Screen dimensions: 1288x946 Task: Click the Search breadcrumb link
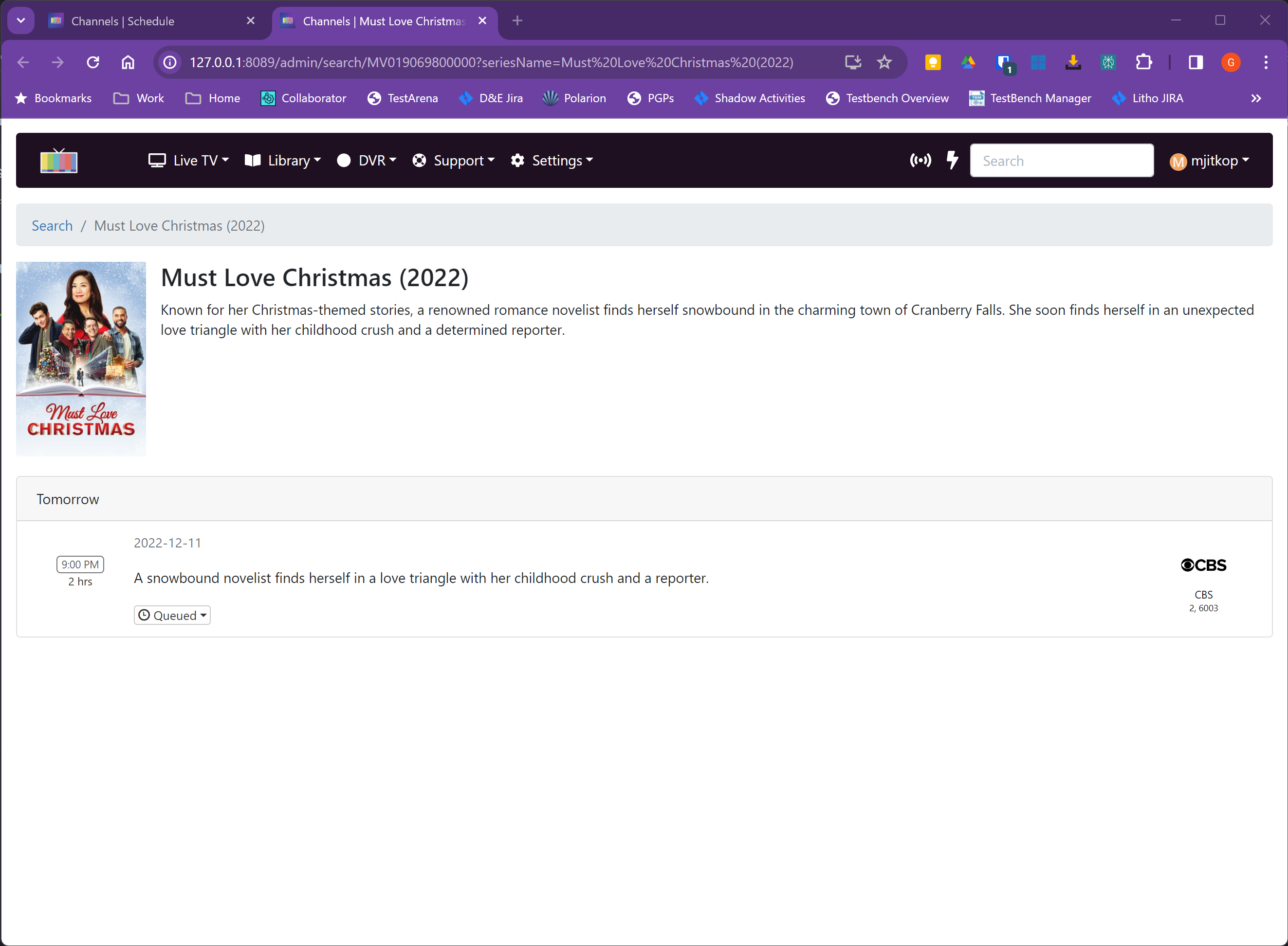point(52,226)
